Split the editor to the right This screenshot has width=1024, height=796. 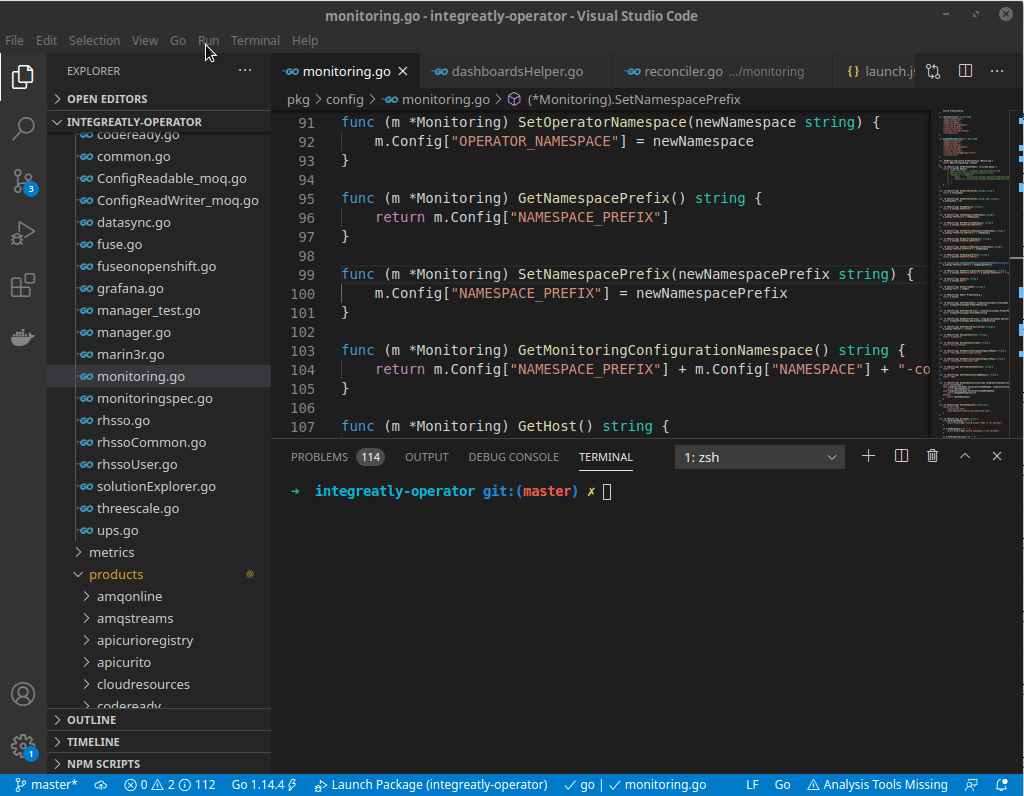(x=965, y=71)
